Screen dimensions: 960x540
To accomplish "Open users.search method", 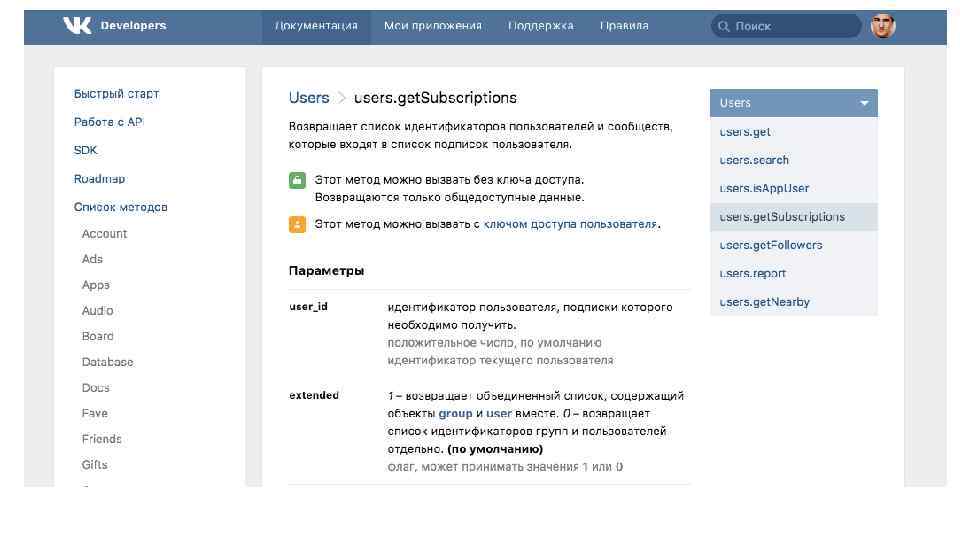I will tap(754, 160).
